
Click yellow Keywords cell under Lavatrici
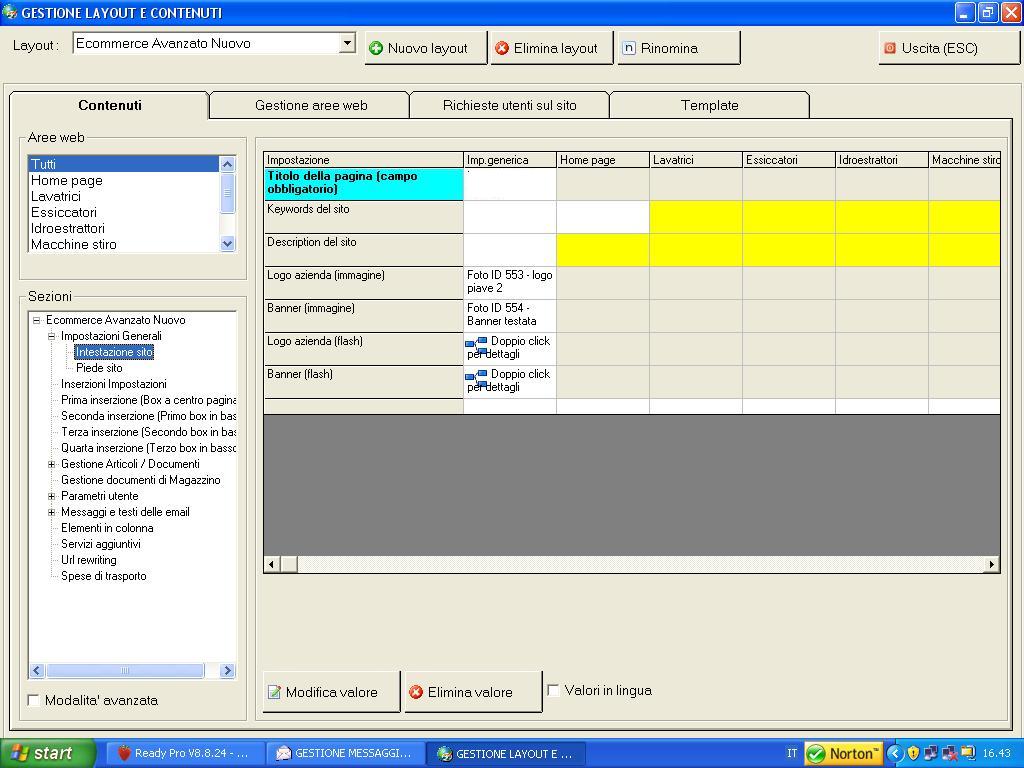696,217
